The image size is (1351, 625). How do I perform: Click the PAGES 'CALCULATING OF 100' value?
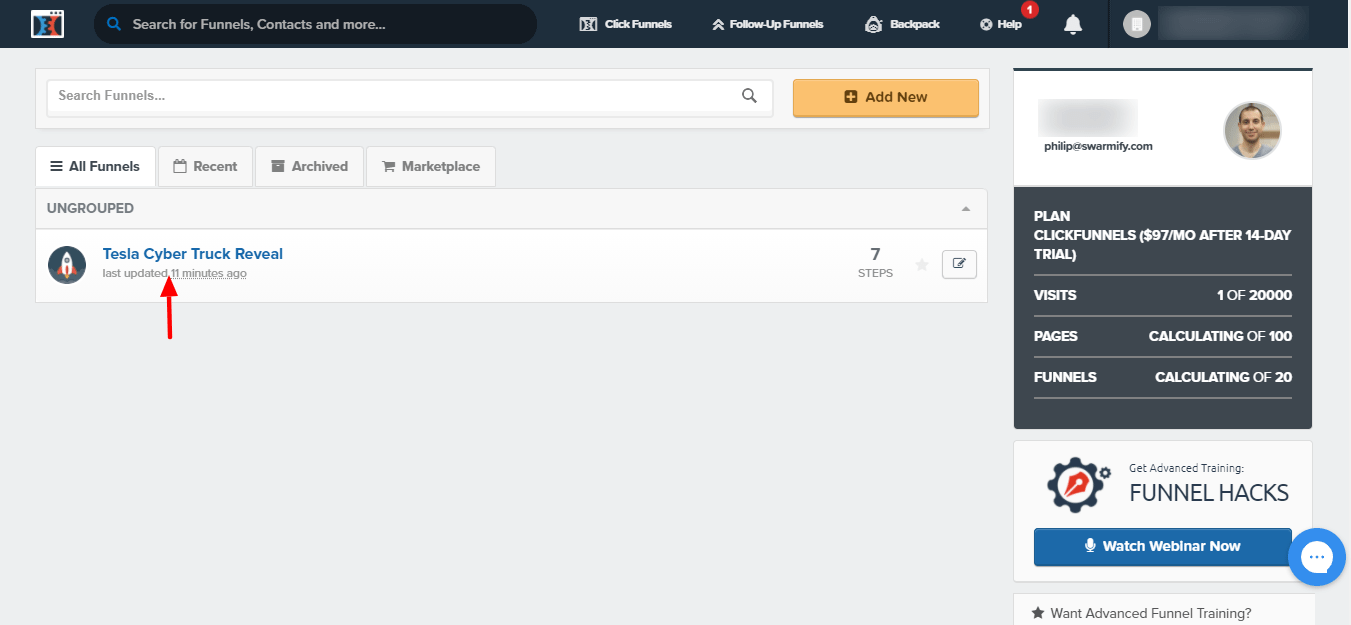[1220, 336]
